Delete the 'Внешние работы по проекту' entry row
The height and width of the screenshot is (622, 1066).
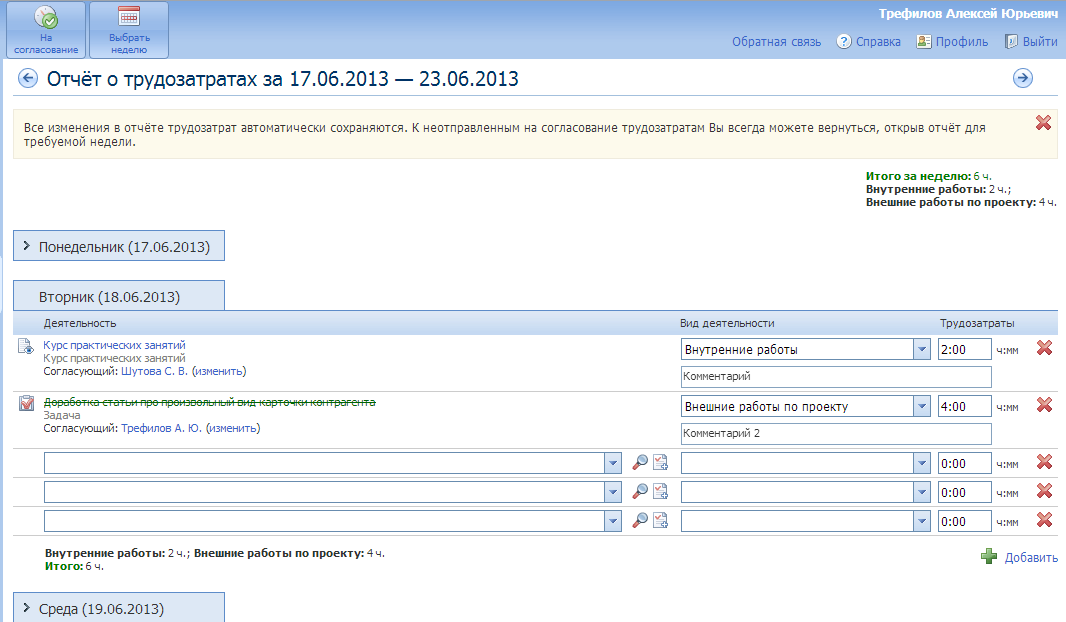click(x=1044, y=405)
